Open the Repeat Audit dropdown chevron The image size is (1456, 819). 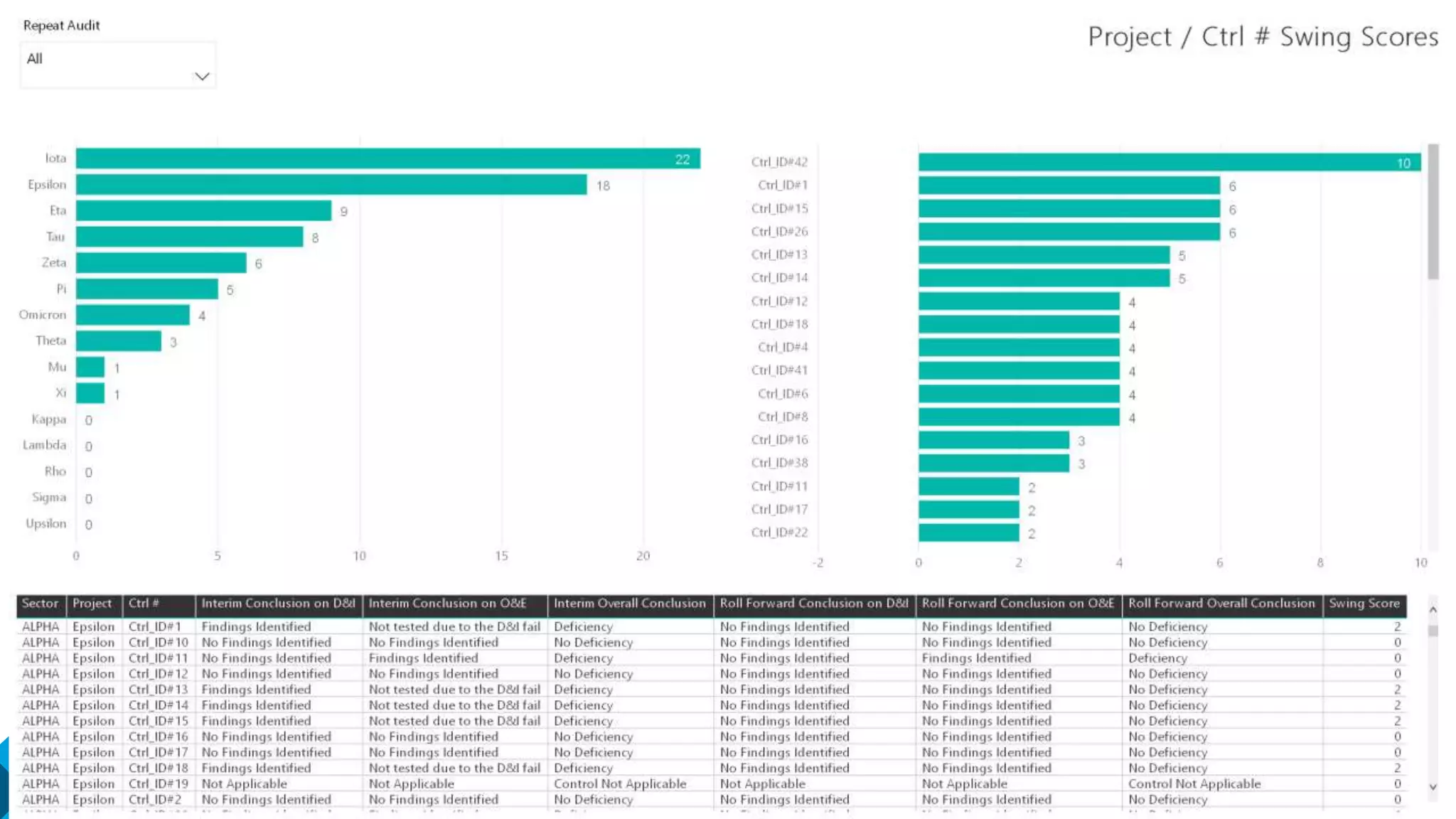point(202,76)
